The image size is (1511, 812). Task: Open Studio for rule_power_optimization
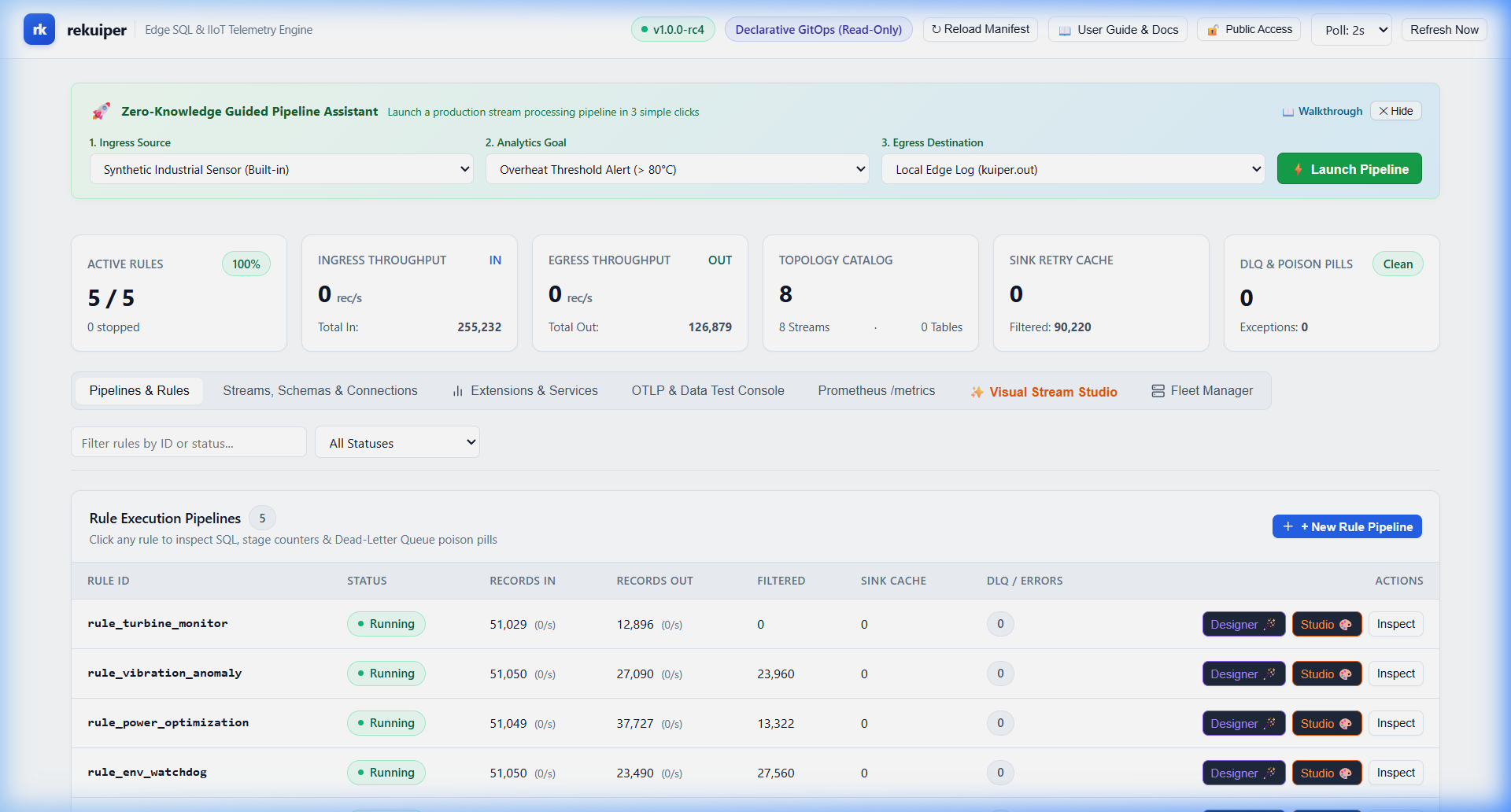point(1326,723)
